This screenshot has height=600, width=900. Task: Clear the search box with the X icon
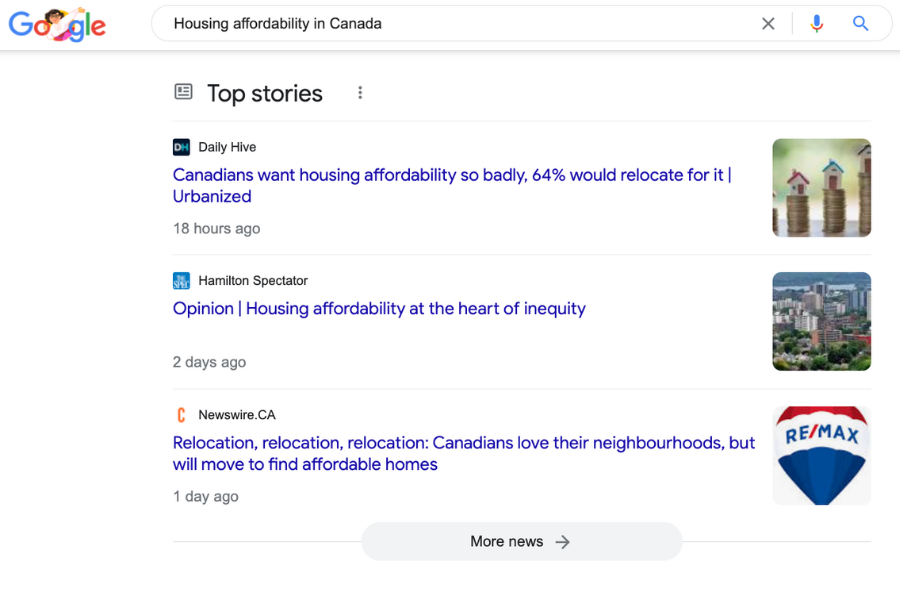tap(768, 24)
